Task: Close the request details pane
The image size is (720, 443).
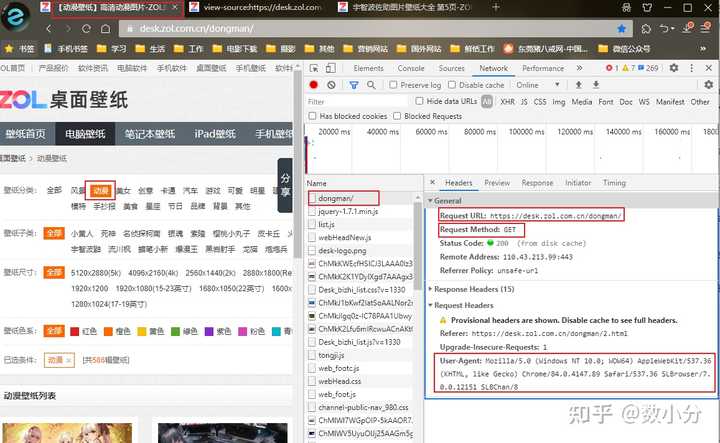Action: pos(432,182)
